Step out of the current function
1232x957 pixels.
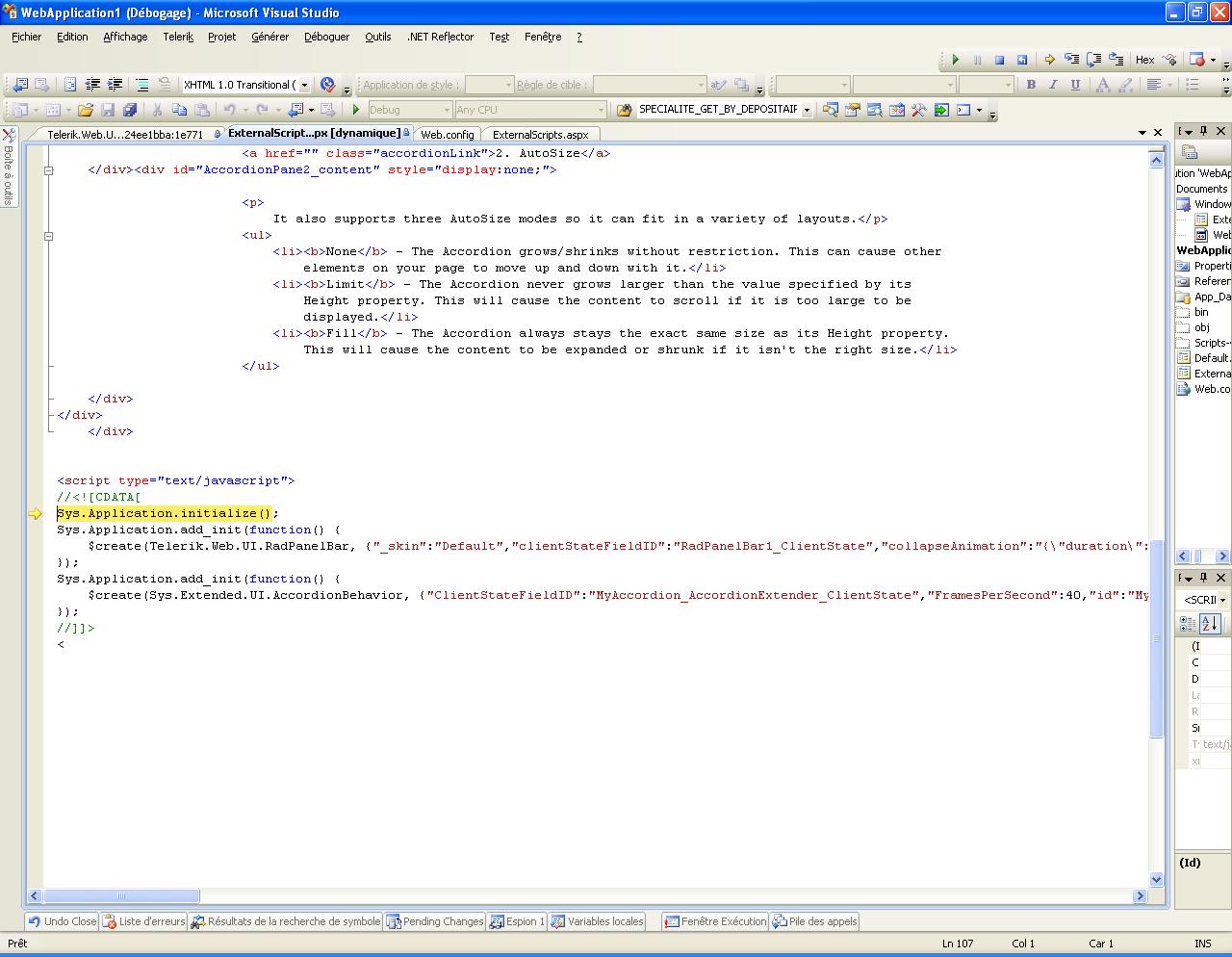[1116, 60]
